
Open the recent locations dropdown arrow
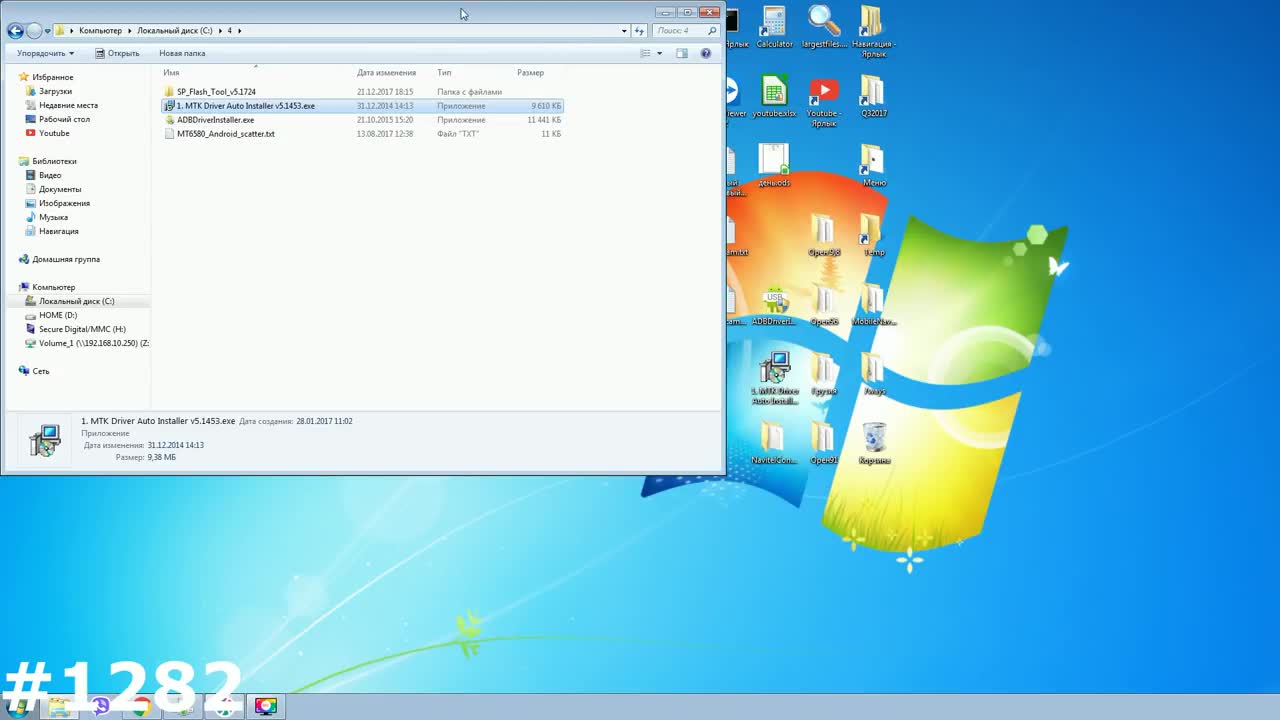tap(47, 31)
